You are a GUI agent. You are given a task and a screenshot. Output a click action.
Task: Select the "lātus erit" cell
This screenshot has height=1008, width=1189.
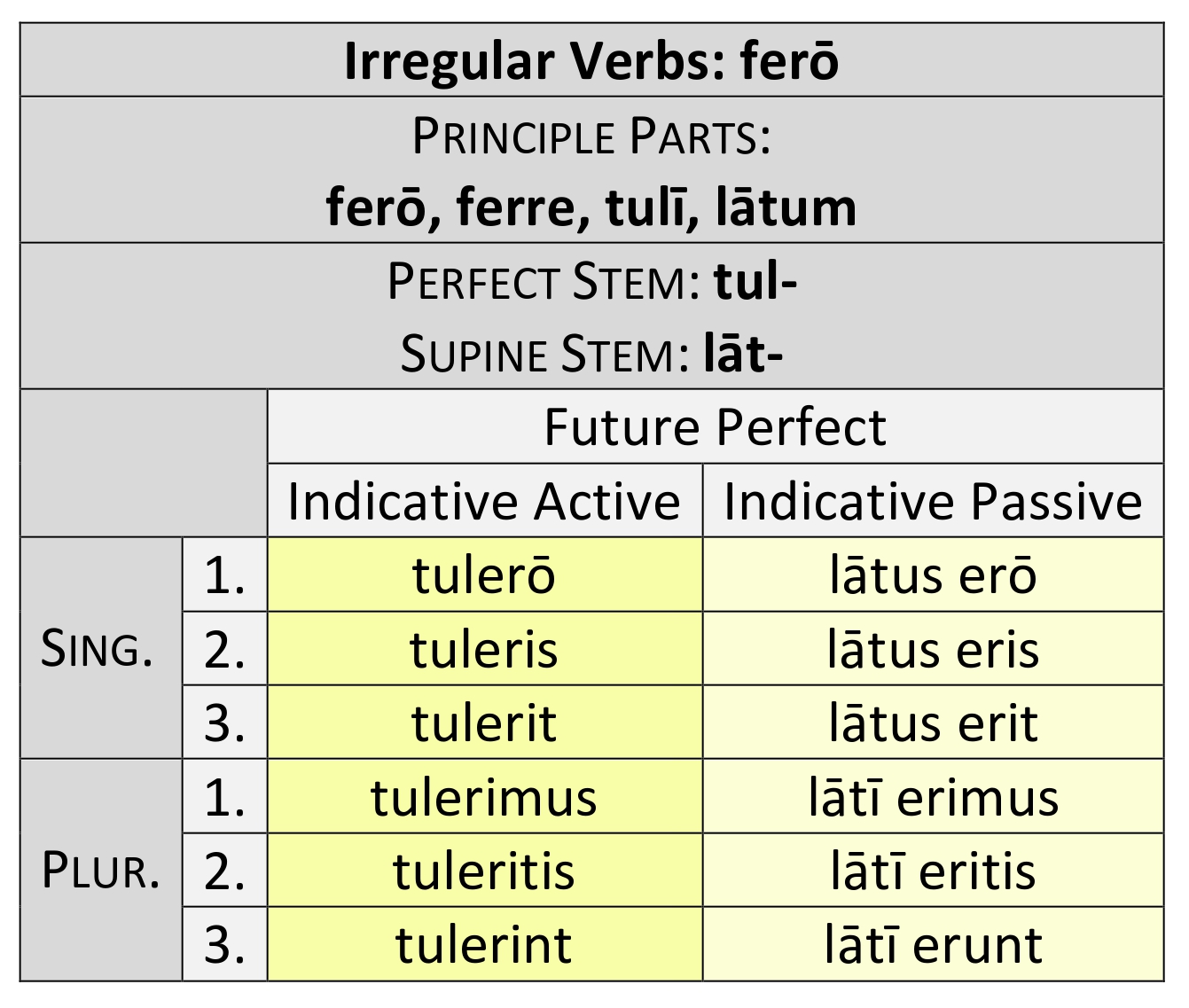click(933, 723)
